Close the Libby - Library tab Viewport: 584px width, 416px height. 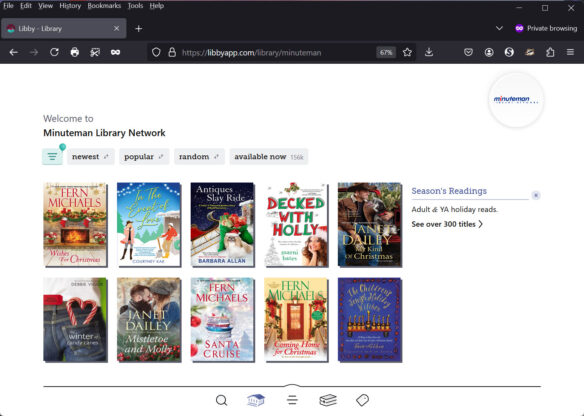(117, 29)
